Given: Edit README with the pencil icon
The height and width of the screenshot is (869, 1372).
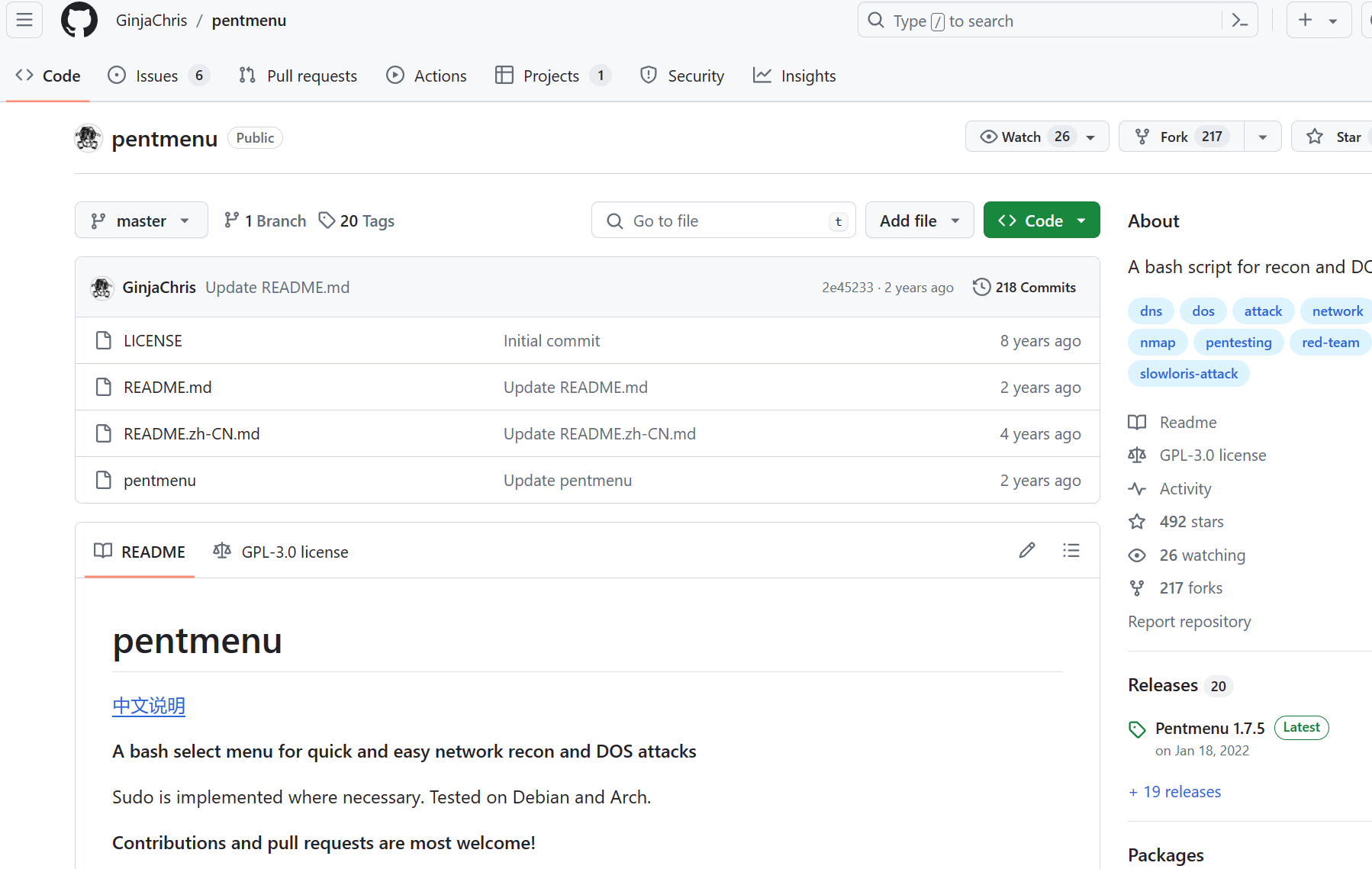Looking at the screenshot, I should click(1027, 551).
